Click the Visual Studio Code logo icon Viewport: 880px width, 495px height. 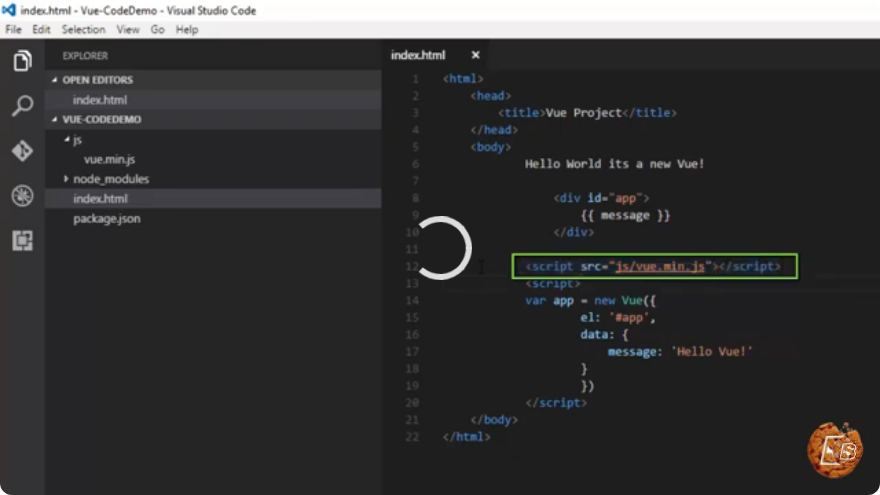pos(8,10)
